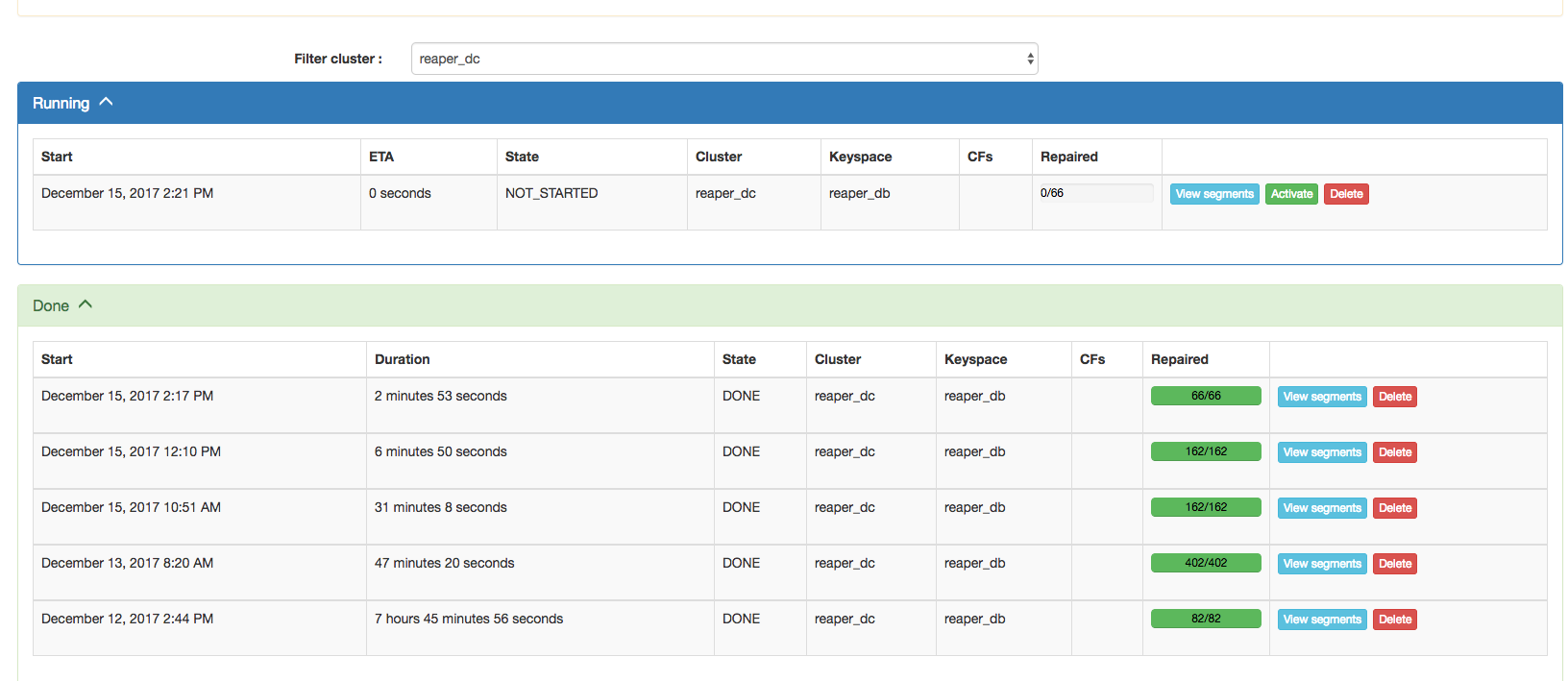
Task: Click the 162/162 bar in the 10:51 AM row
Action: (x=1206, y=507)
